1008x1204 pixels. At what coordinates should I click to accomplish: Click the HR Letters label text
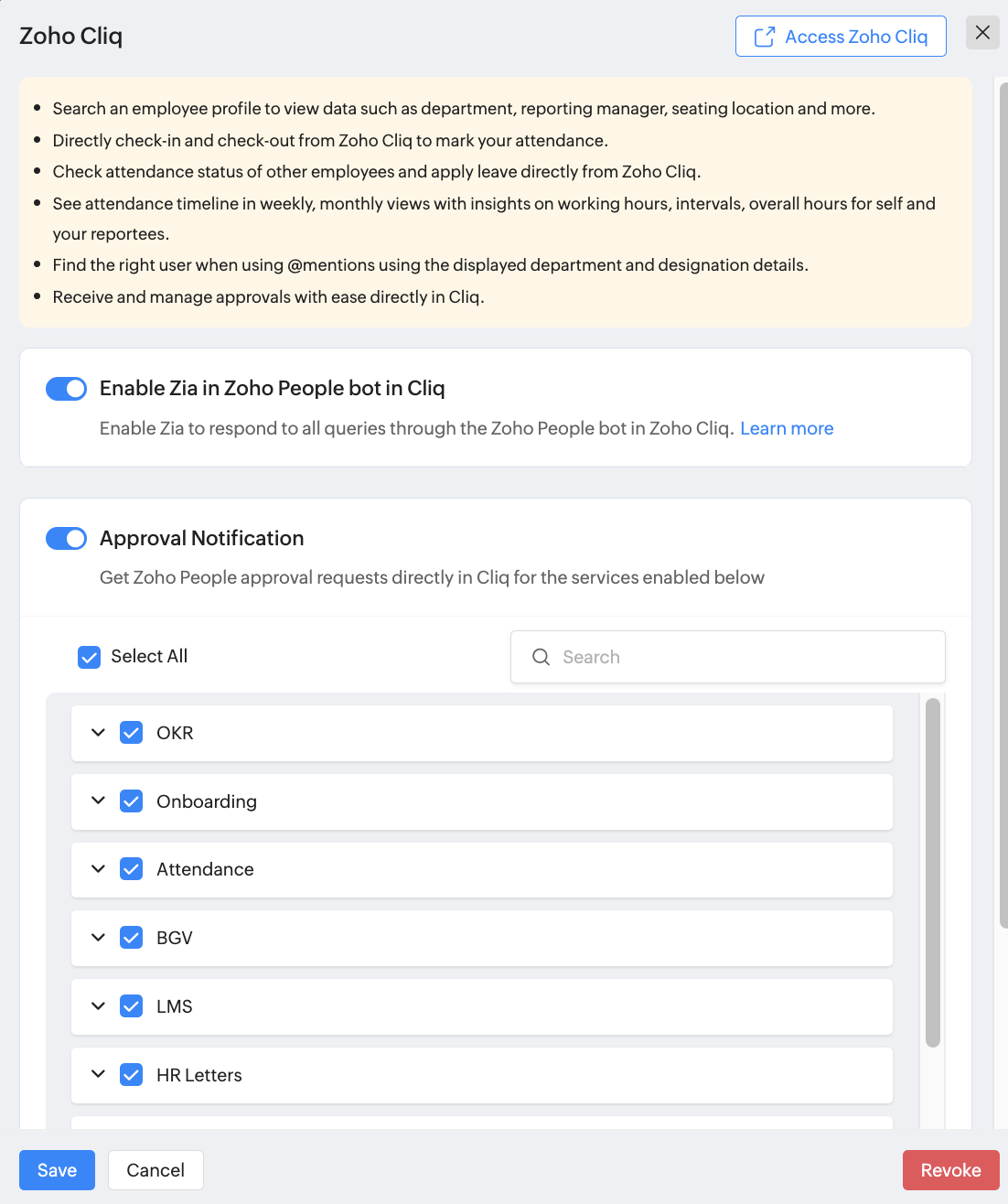(199, 1075)
